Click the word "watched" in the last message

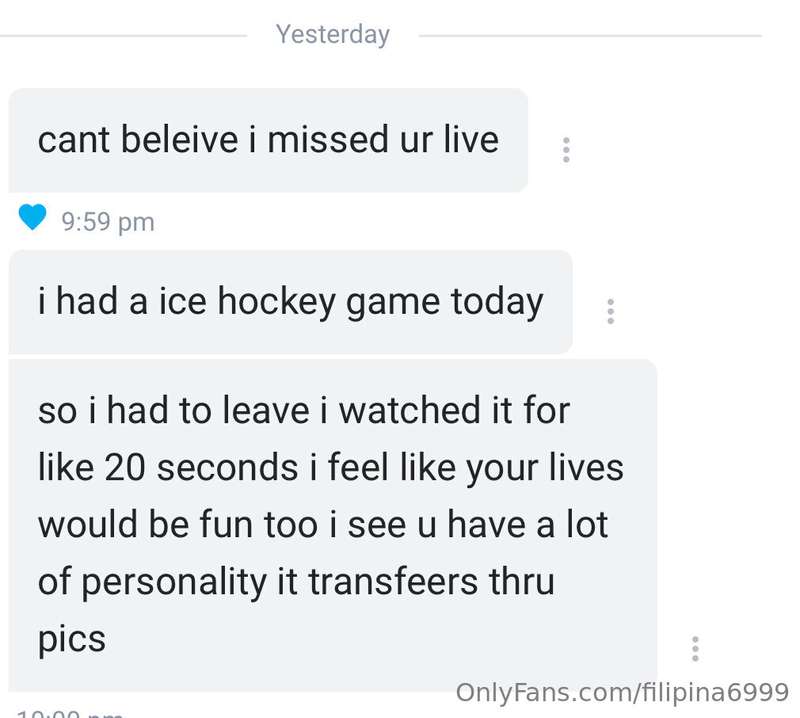[x=410, y=410]
